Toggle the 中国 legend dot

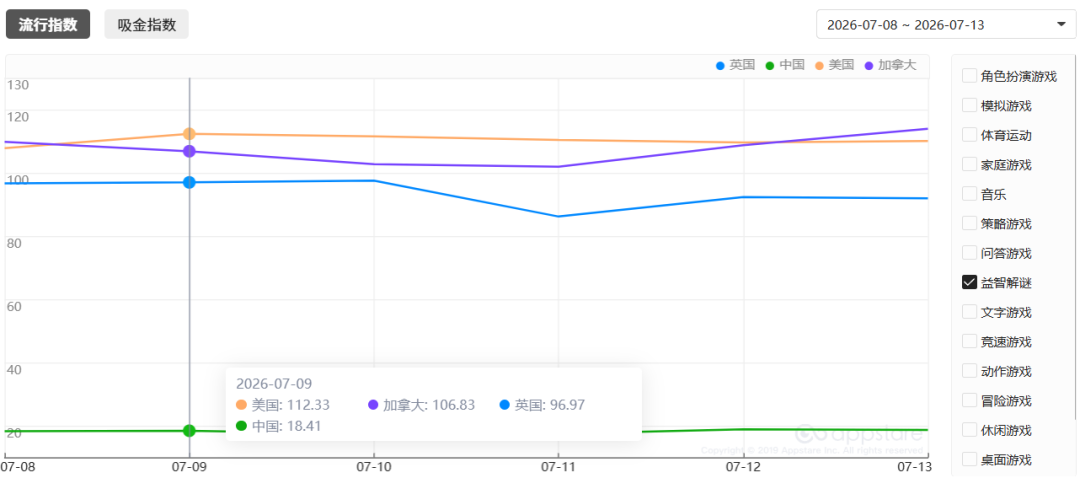770,65
